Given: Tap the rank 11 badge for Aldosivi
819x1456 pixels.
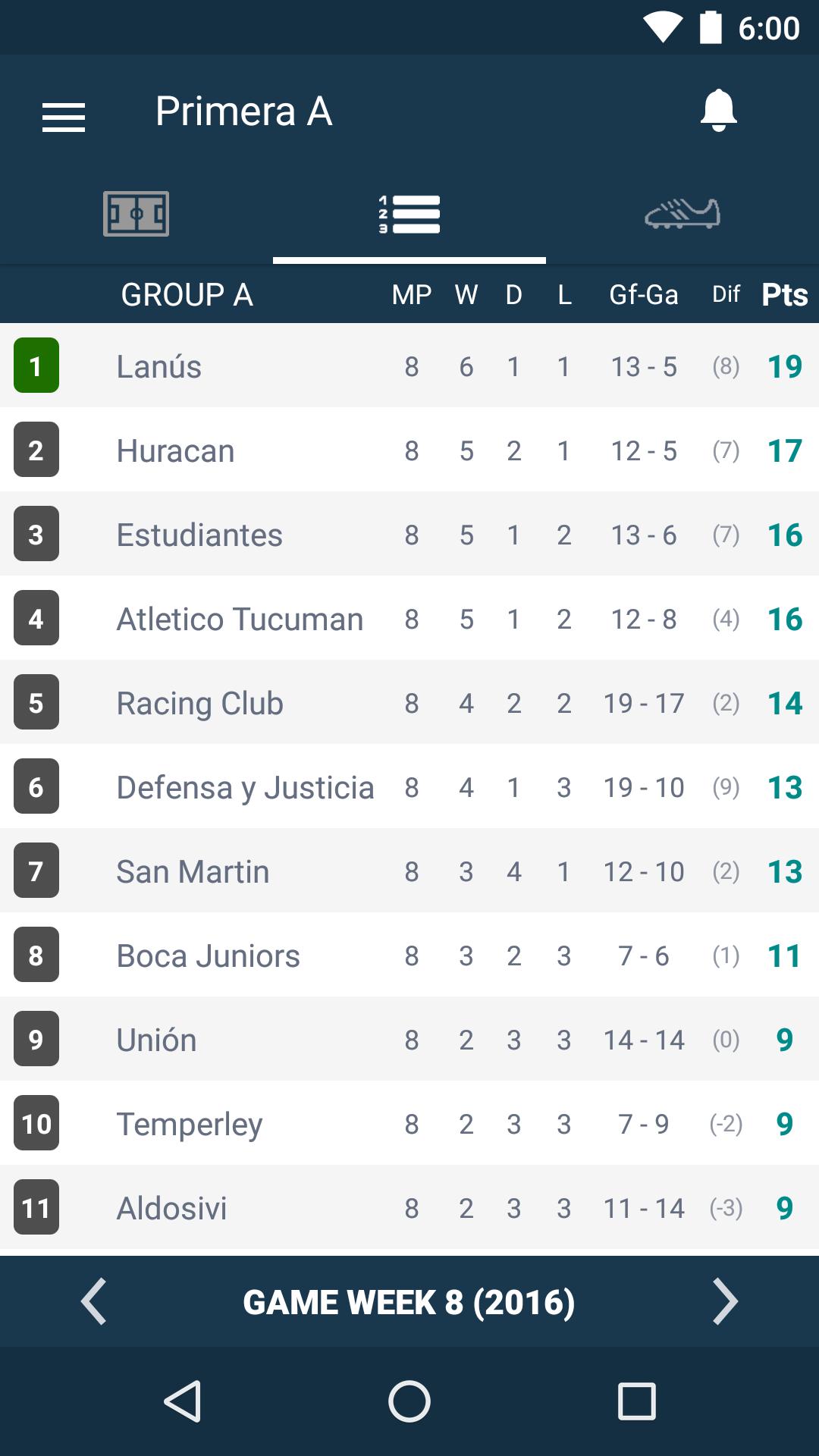Looking at the screenshot, I should [36, 1207].
